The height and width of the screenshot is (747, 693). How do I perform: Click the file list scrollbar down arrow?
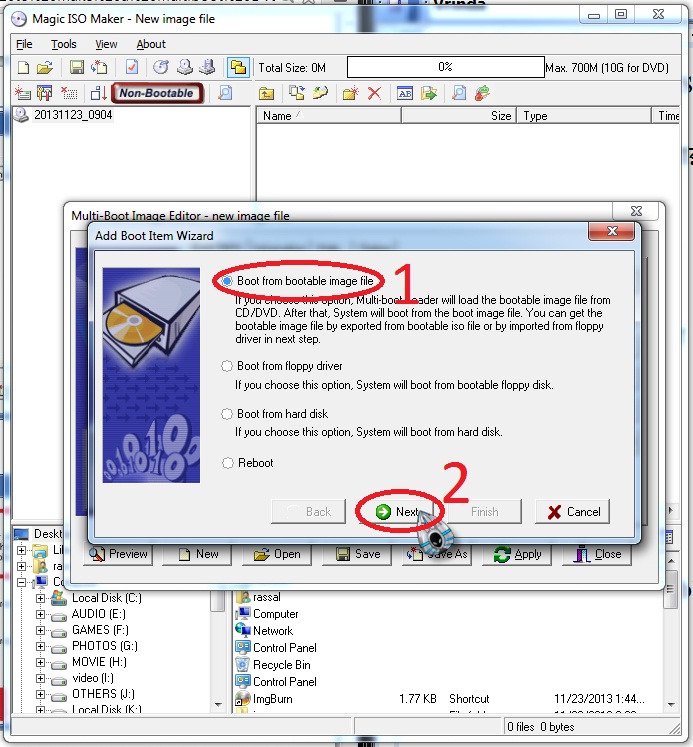671,705
